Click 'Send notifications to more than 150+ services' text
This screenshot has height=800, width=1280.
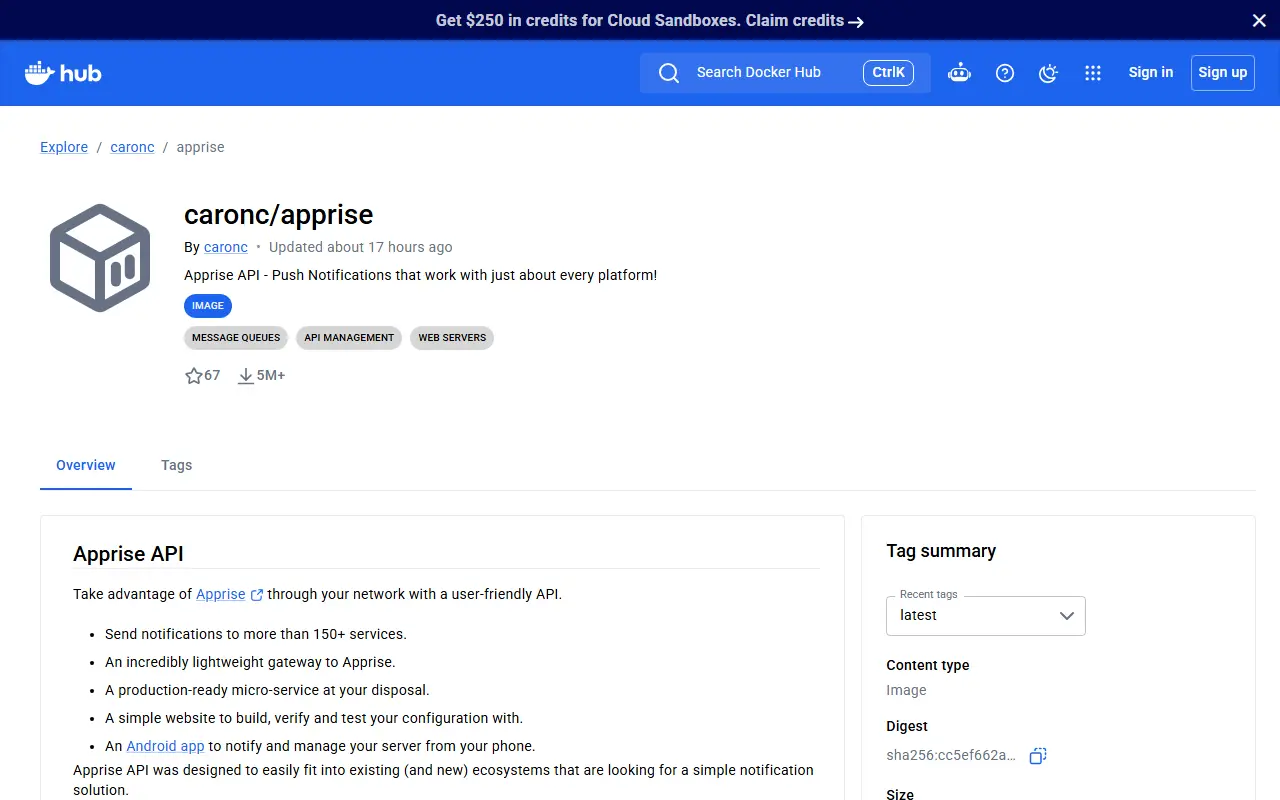click(256, 634)
